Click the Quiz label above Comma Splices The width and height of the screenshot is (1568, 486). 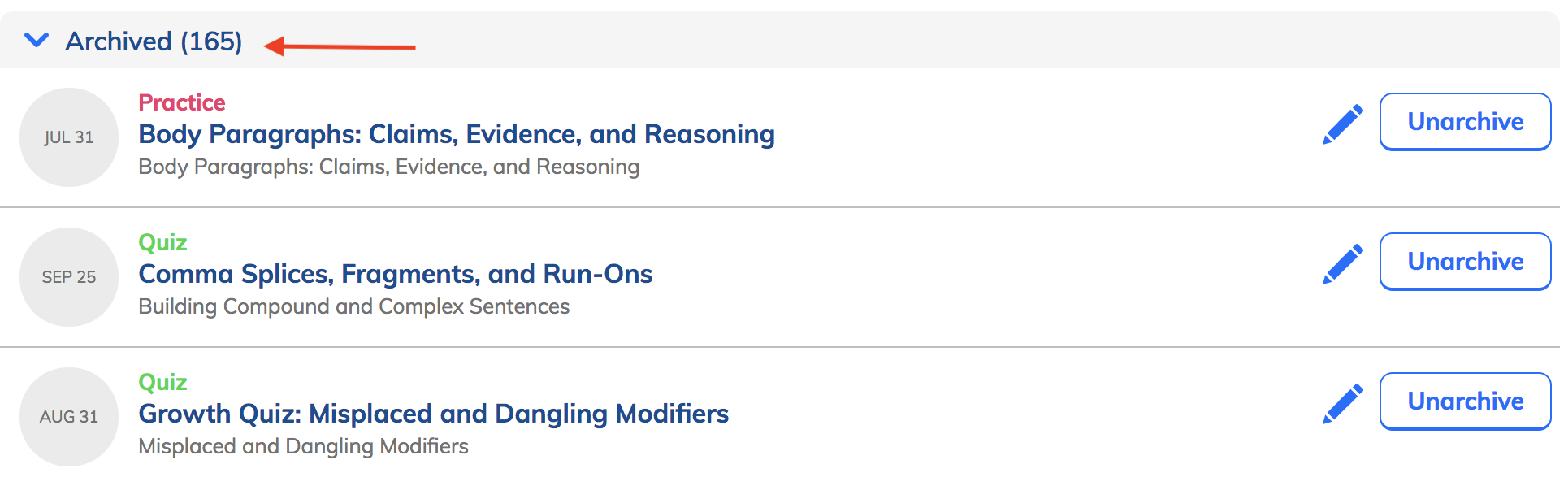162,242
